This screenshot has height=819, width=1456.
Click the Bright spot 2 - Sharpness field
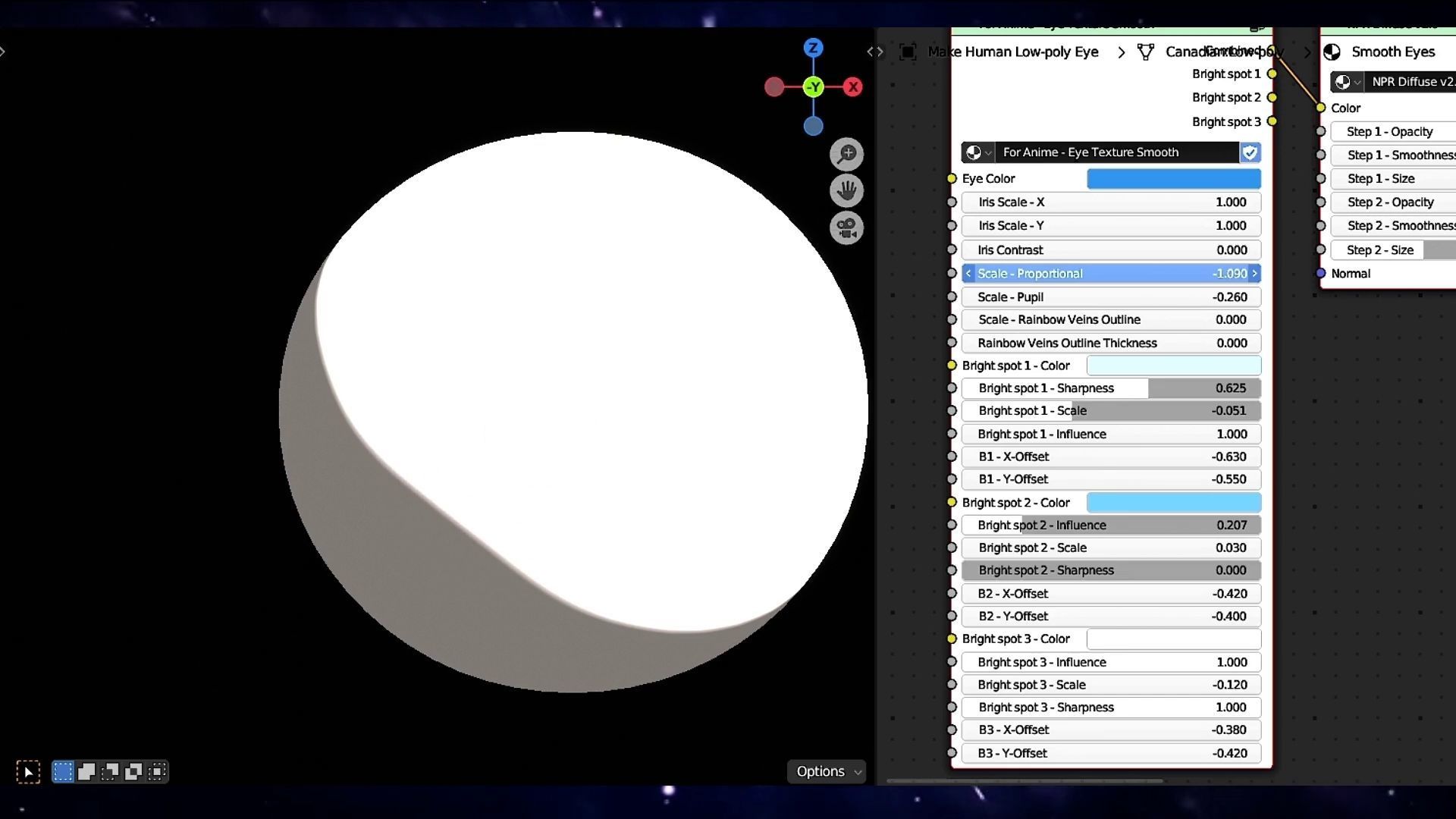point(1111,570)
